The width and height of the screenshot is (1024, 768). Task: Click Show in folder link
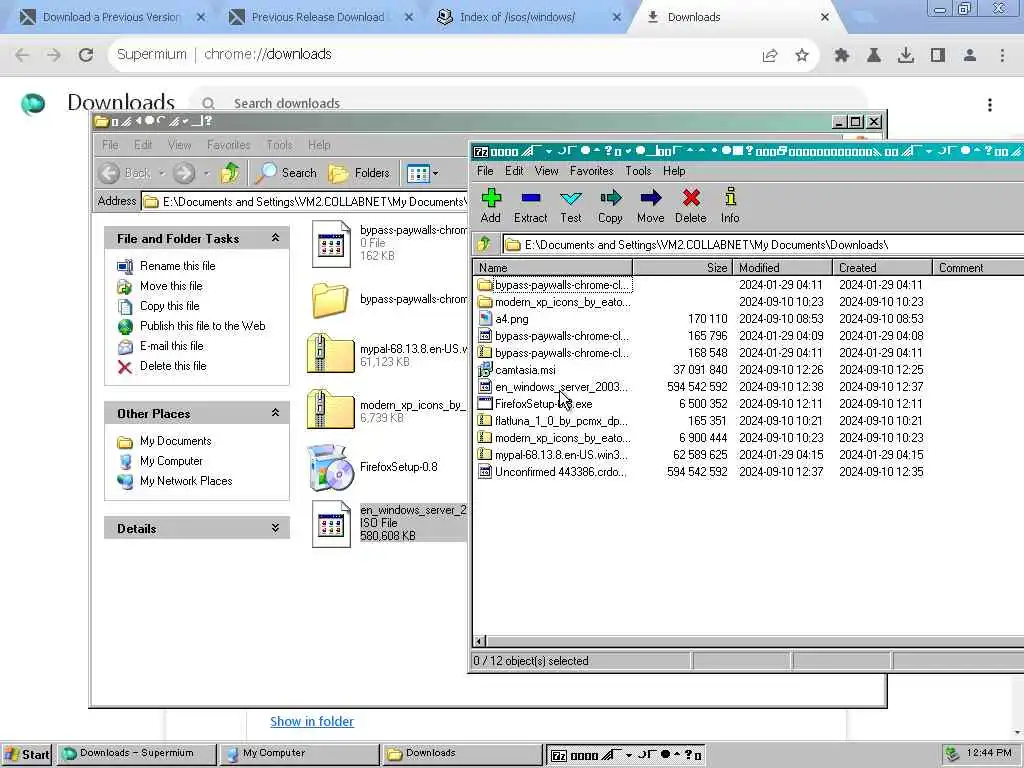coord(312,722)
